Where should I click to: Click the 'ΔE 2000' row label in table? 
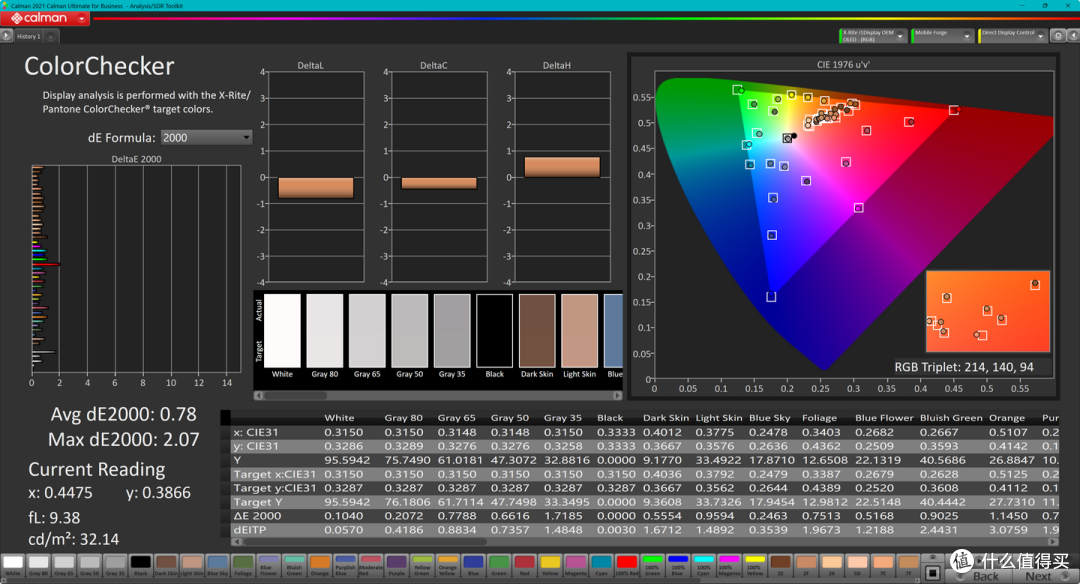[x=257, y=516]
